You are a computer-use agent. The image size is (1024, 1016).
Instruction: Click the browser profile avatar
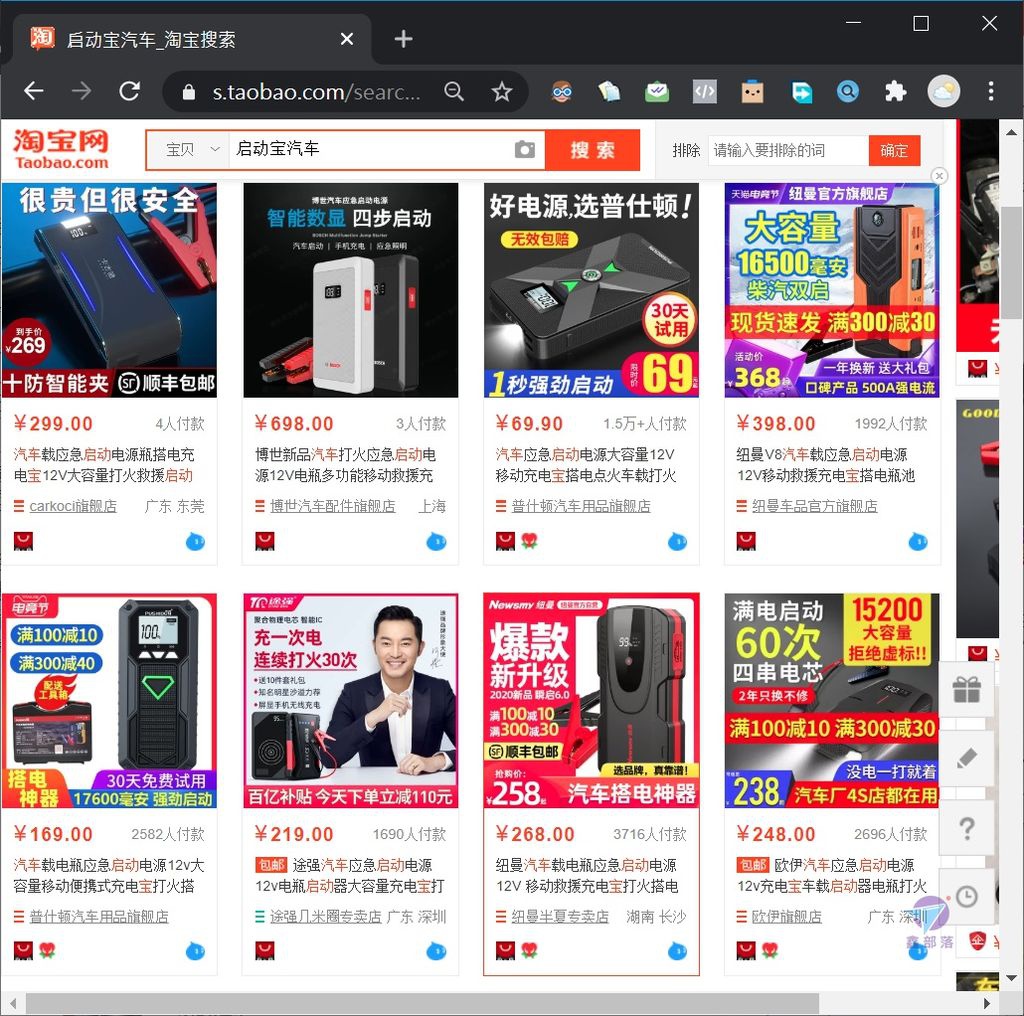pyautogui.click(x=944, y=91)
